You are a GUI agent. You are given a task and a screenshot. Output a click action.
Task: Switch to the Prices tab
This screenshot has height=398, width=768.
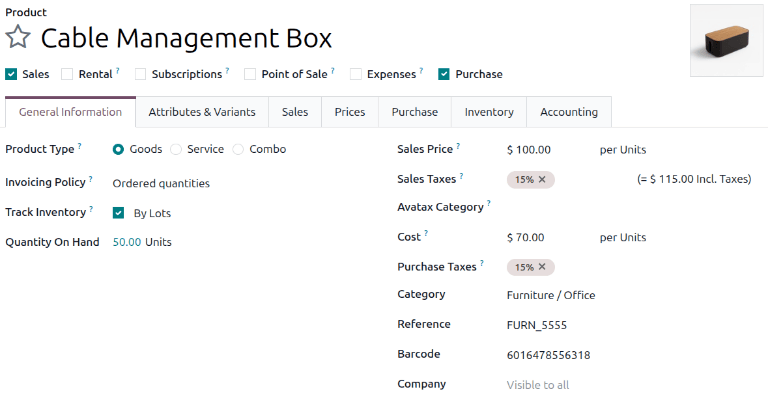350,112
